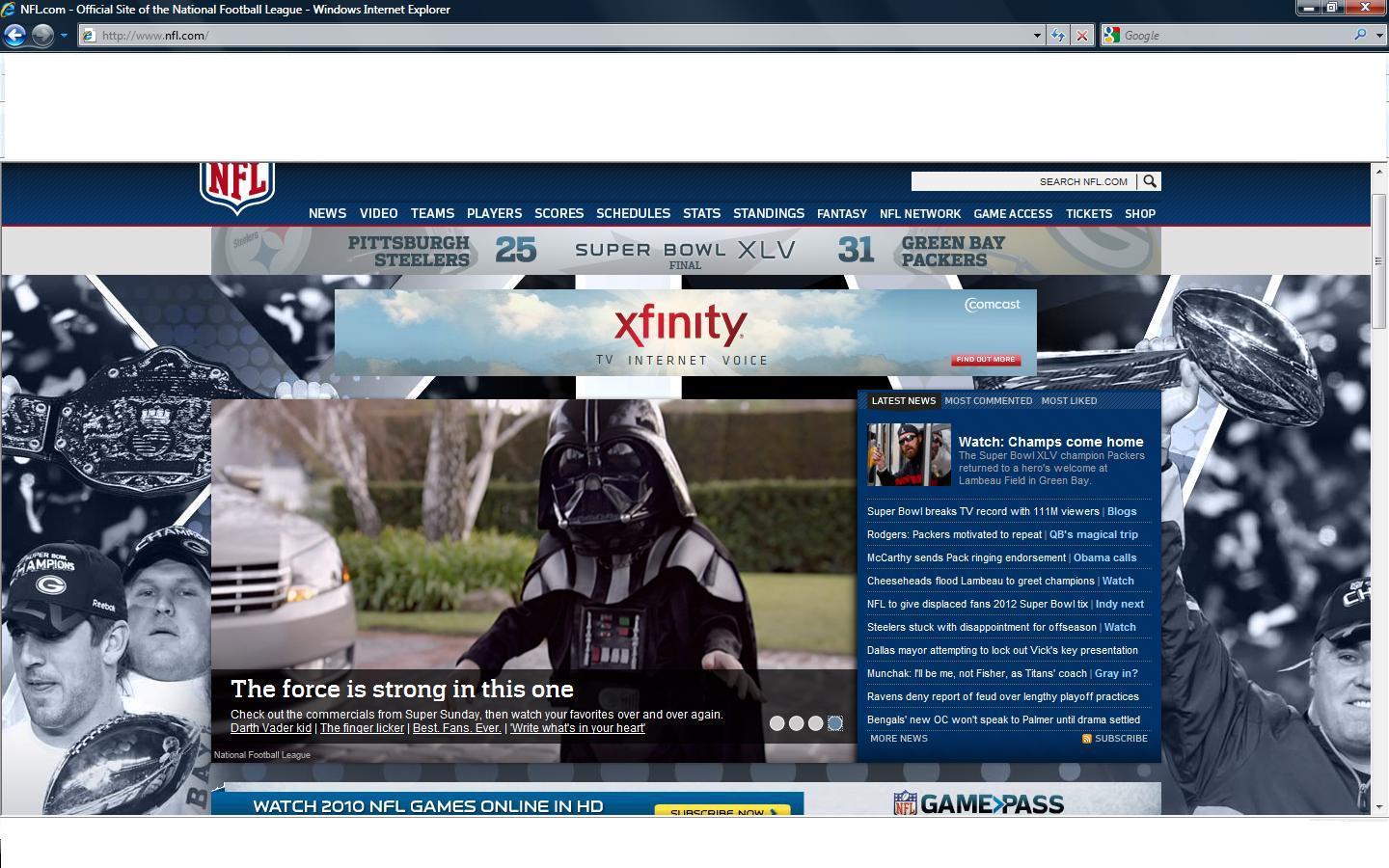Viewport: 1389px width, 868px height.
Task: Focus the Google search box in browser
Action: [x=1235, y=36]
